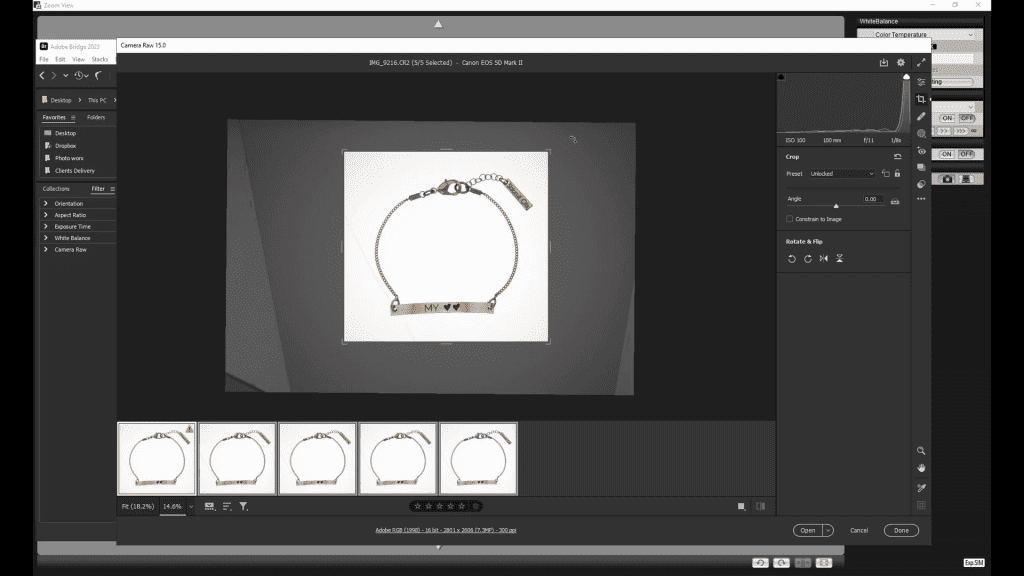This screenshot has height=576, width=1024.
Task: Click the Open button
Action: click(808, 530)
